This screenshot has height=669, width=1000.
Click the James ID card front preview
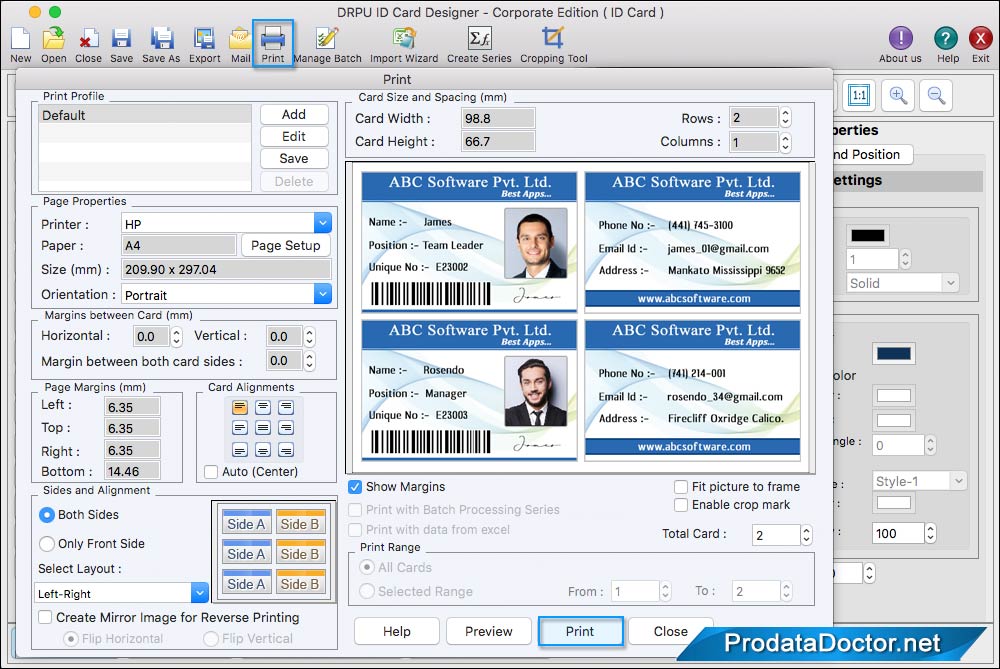[x=469, y=242]
